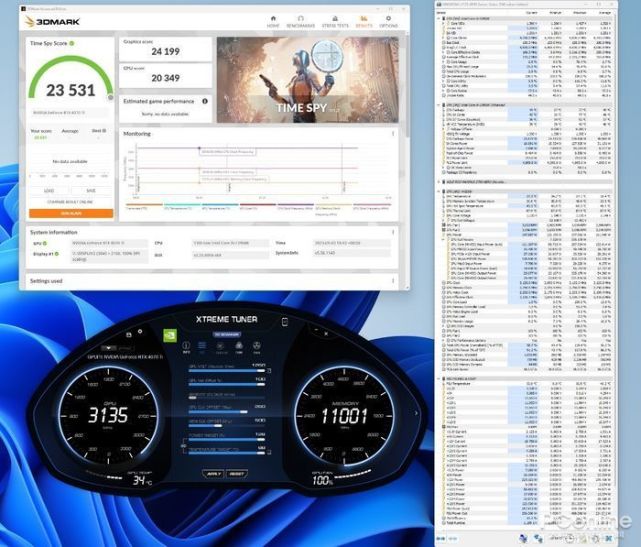Click the GPU green check in System information
641x547 pixels.
[45, 243]
